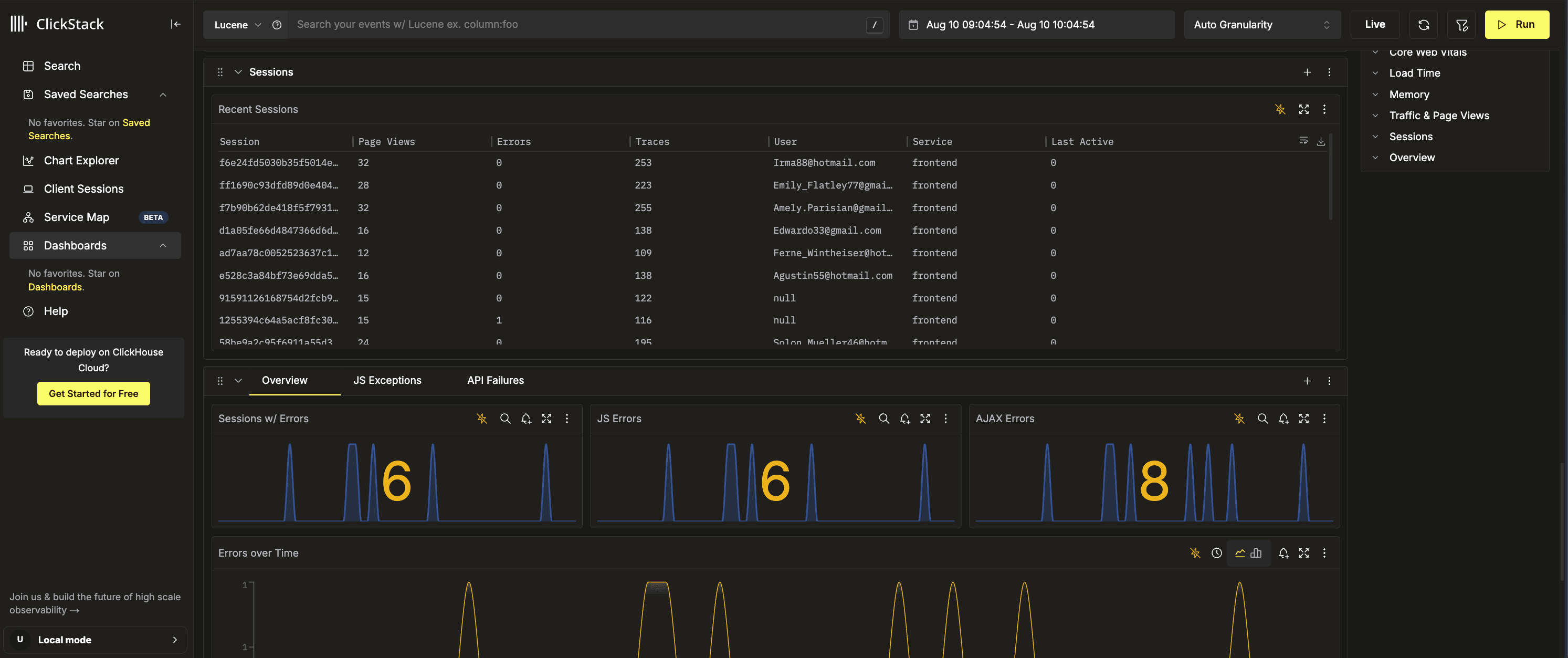Switch to the Overview tab
Screen dimensions: 1568x658
click(x=285, y=380)
